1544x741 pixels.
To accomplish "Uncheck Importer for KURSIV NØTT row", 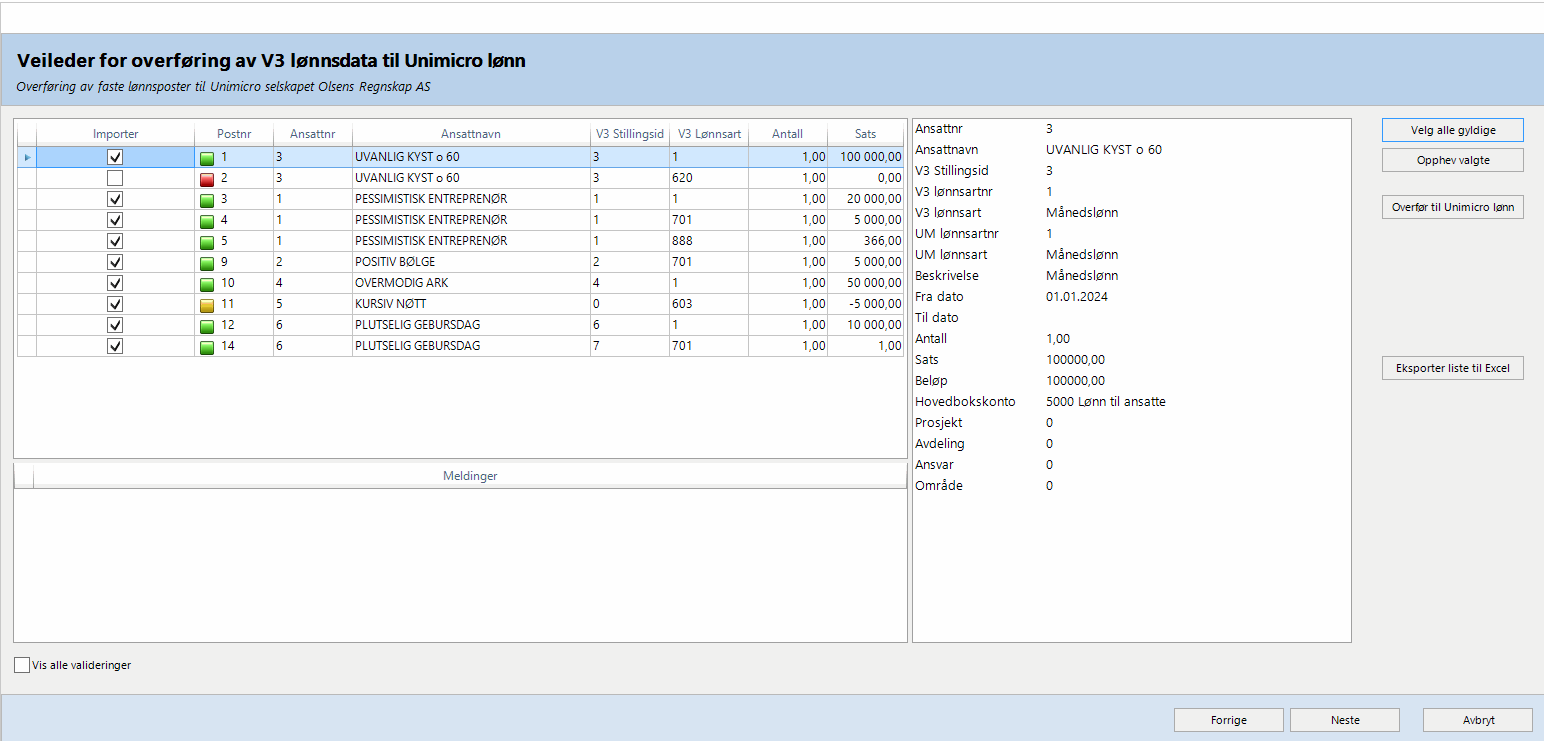I will tap(115, 304).
